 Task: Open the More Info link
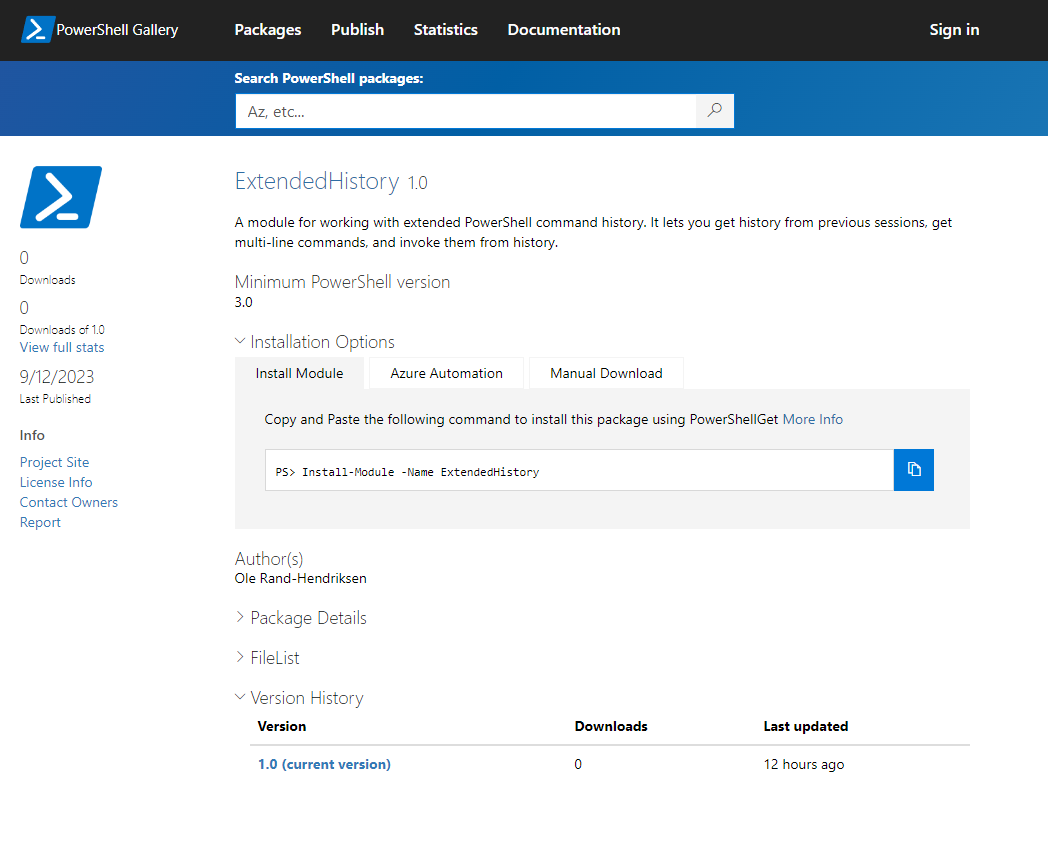813,420
